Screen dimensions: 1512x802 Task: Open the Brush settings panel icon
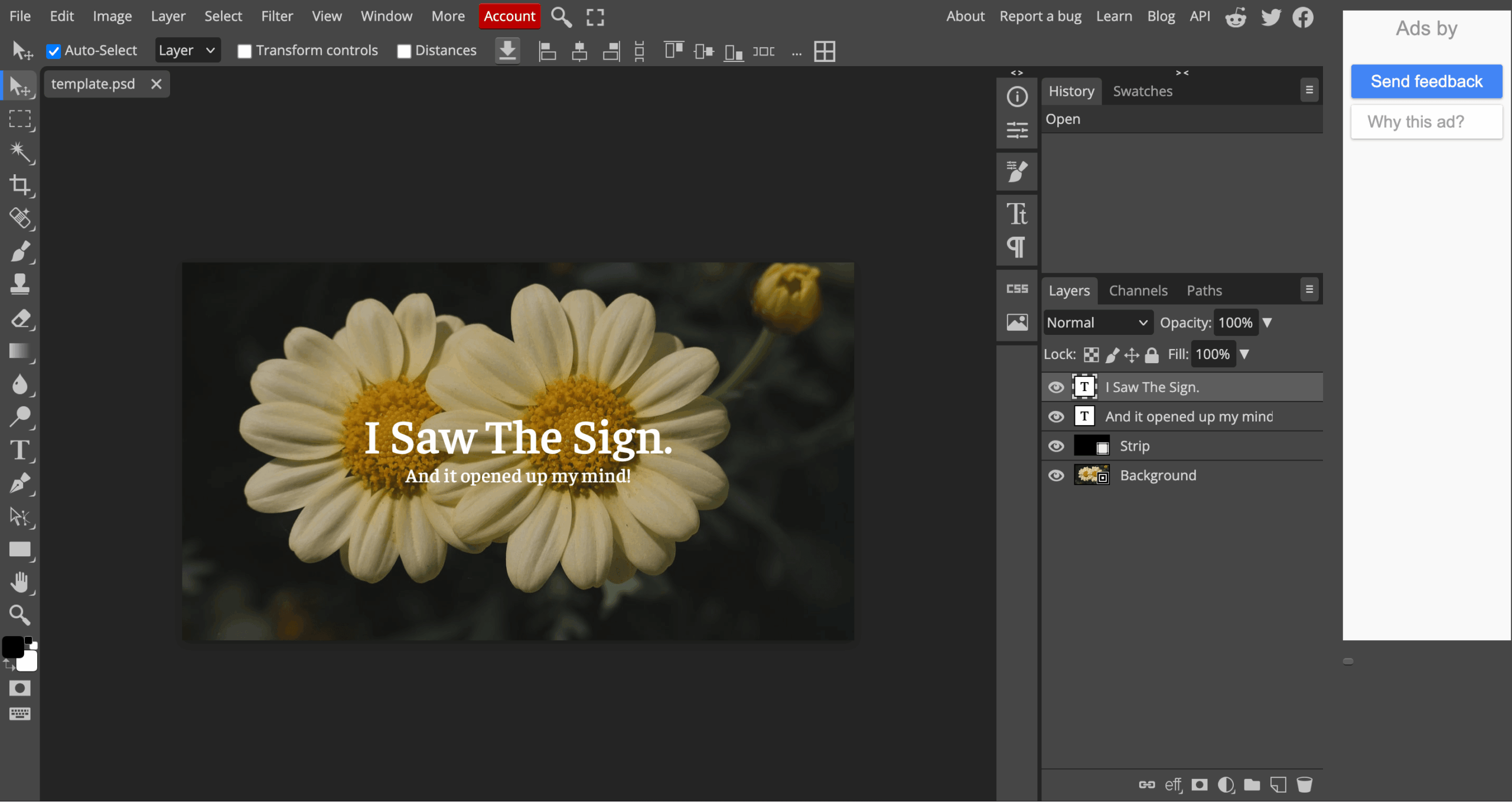click(x=1017, y=172)
